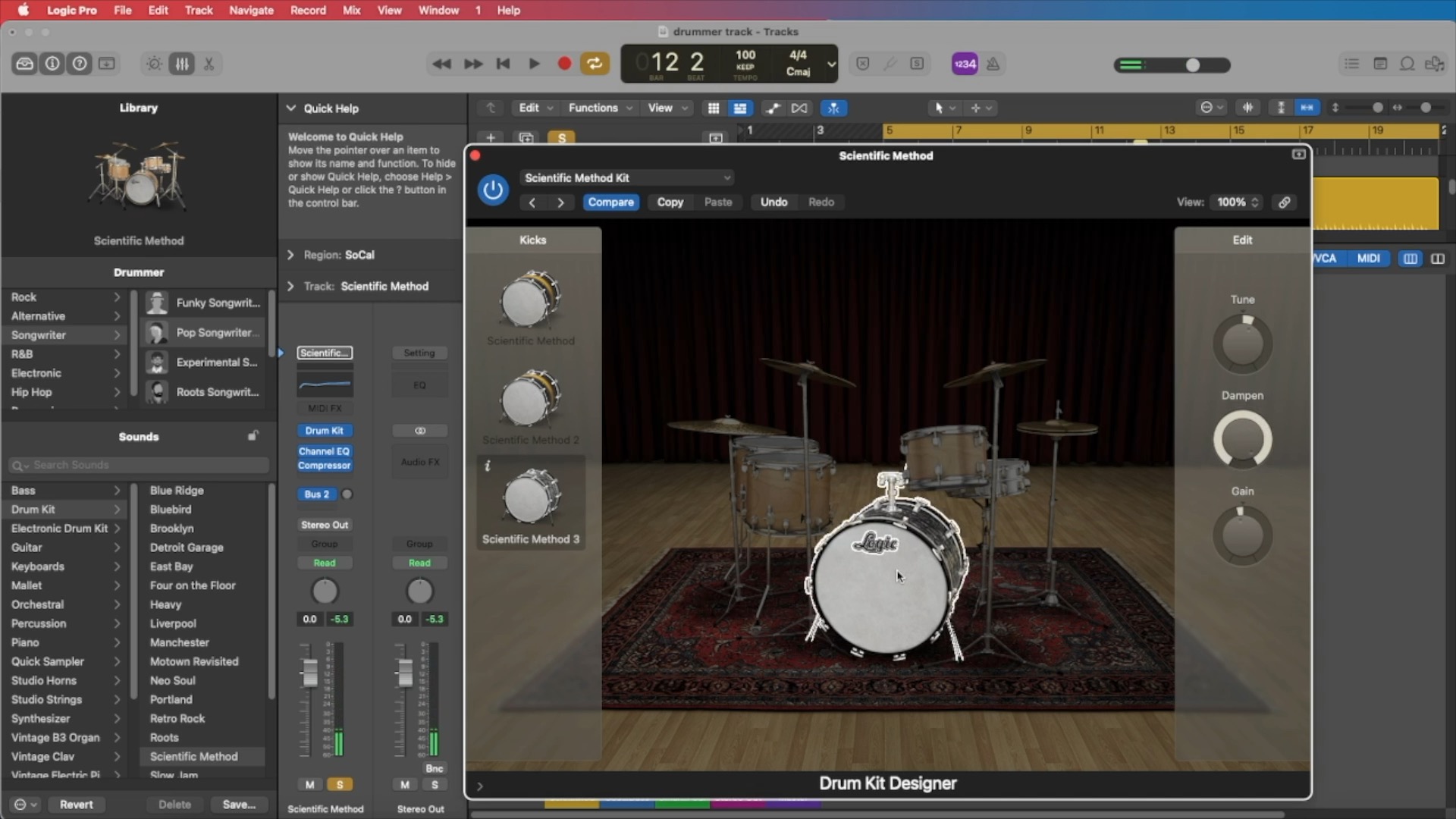The width and height of the screenshot is (1456, 819).
Task: Open the Editors scissors icon
Action: (x=209, y=64)
